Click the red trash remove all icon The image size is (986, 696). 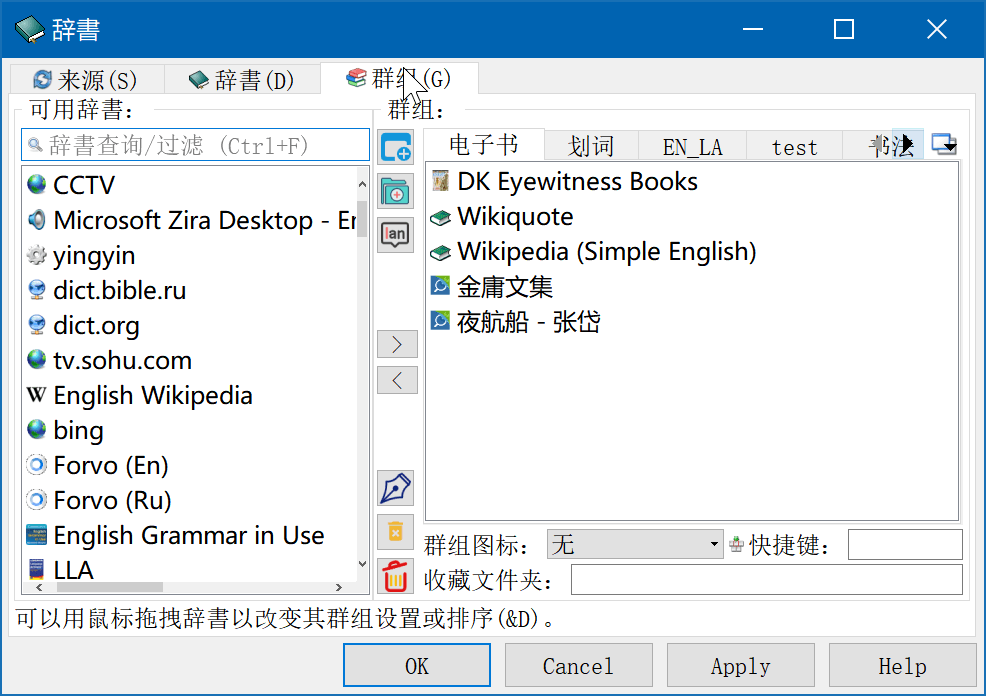[397, 576]
